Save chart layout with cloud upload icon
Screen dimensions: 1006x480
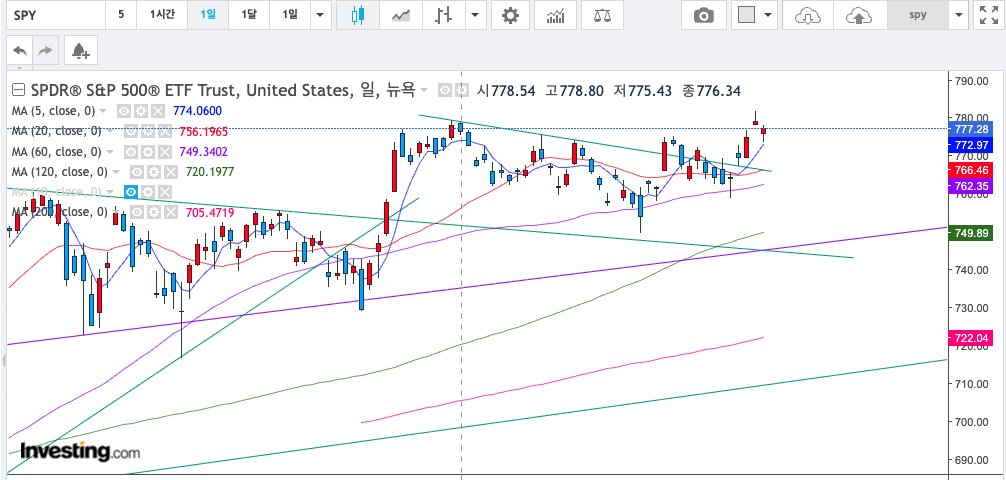click(x=859, y=15)
